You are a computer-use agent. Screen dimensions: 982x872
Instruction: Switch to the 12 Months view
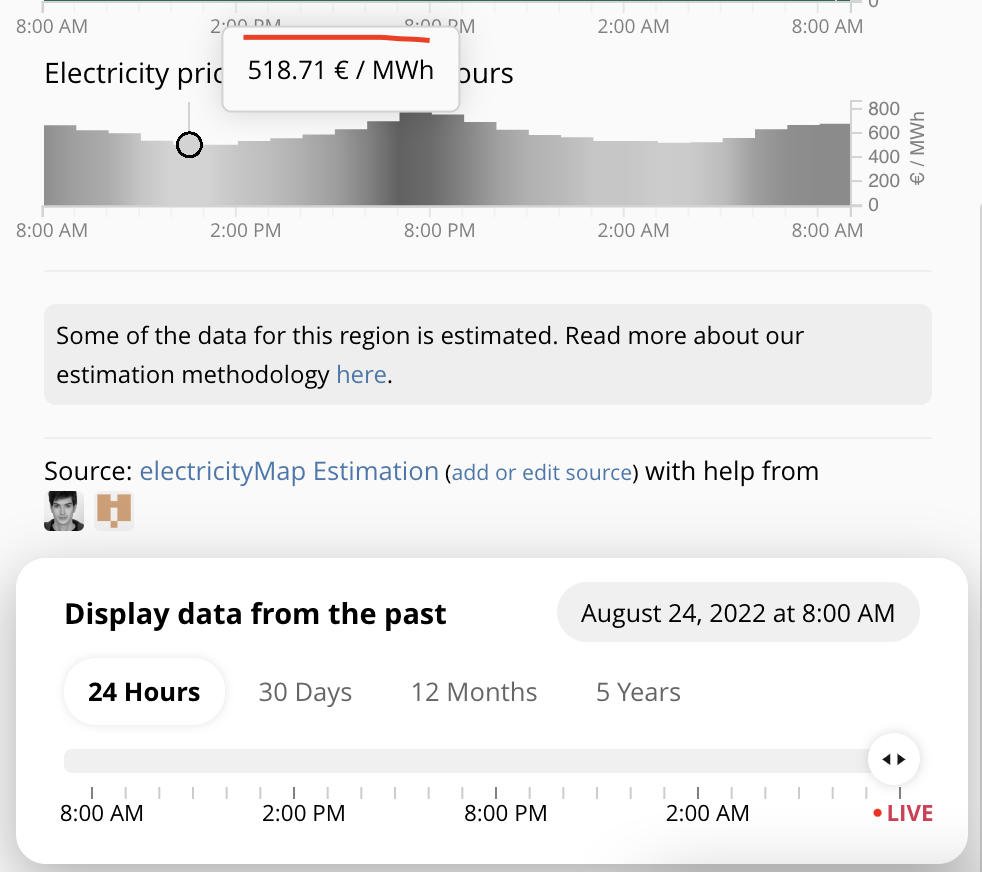coord(474,691)
